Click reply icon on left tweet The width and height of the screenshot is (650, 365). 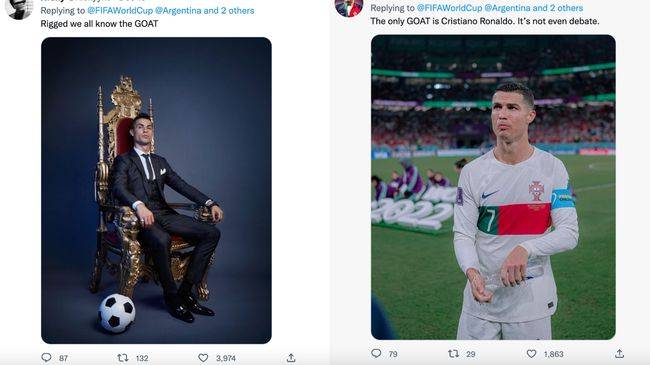point(46,358)
